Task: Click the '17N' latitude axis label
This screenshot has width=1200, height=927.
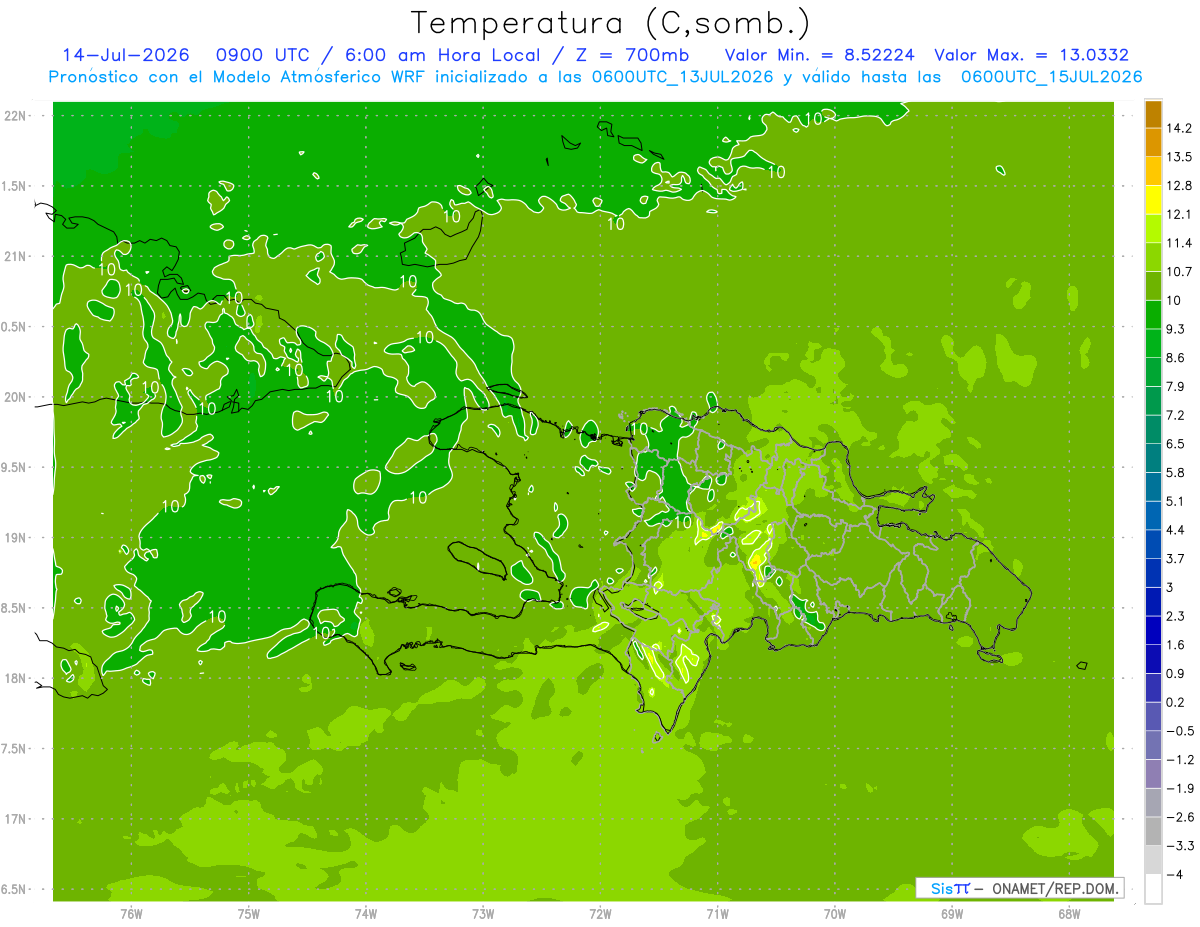Action: coord(16,820)
